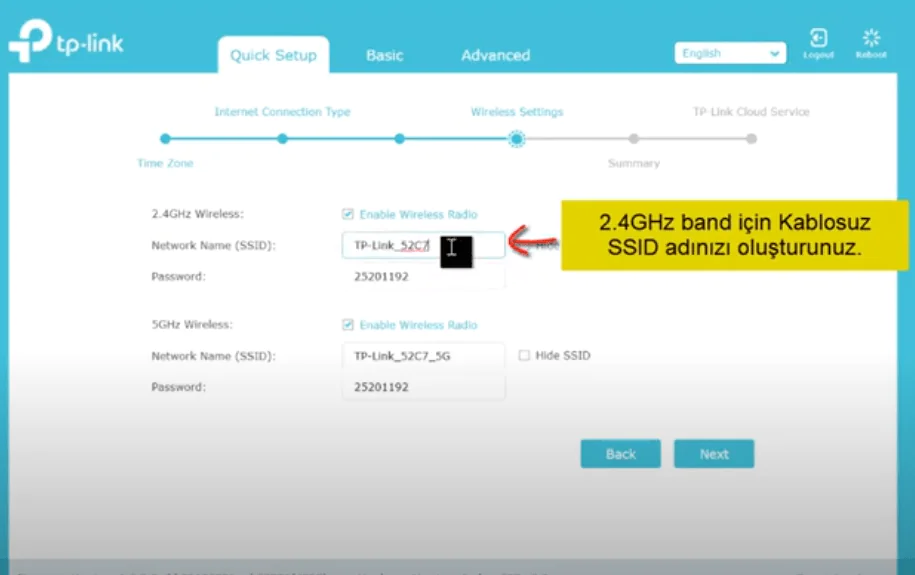Screen dimensions: 915x575
Task: Click the Internet Connection Type label
Action: tap(282, 111)
